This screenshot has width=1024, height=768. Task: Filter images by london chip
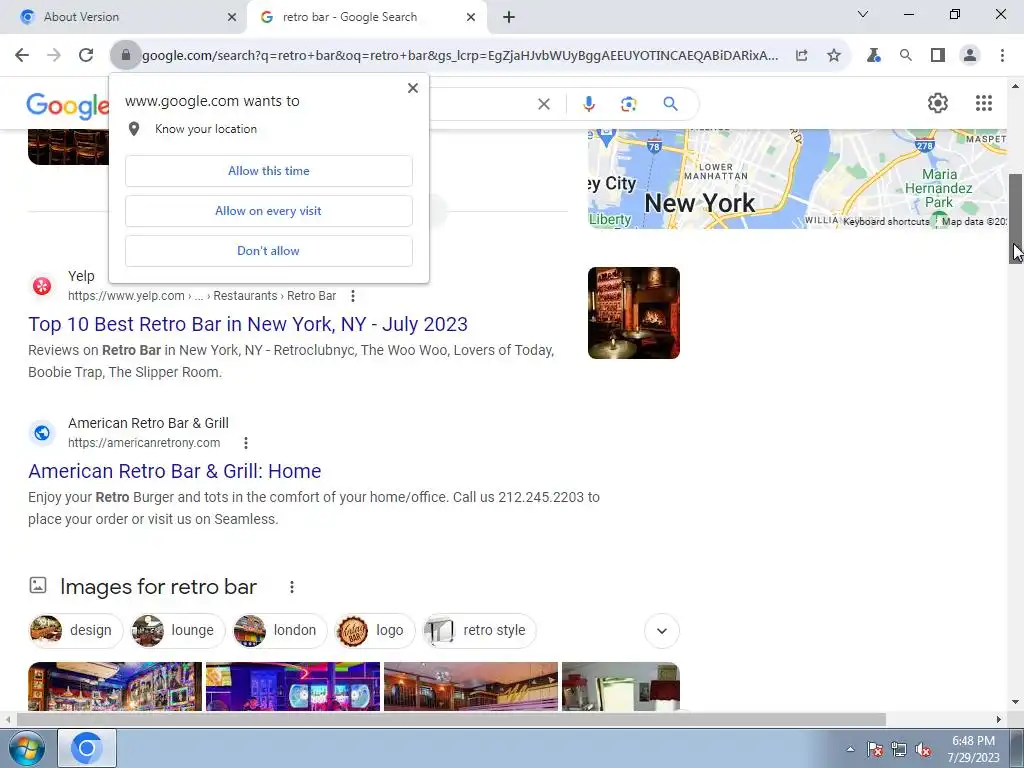[x=279, y=631]
